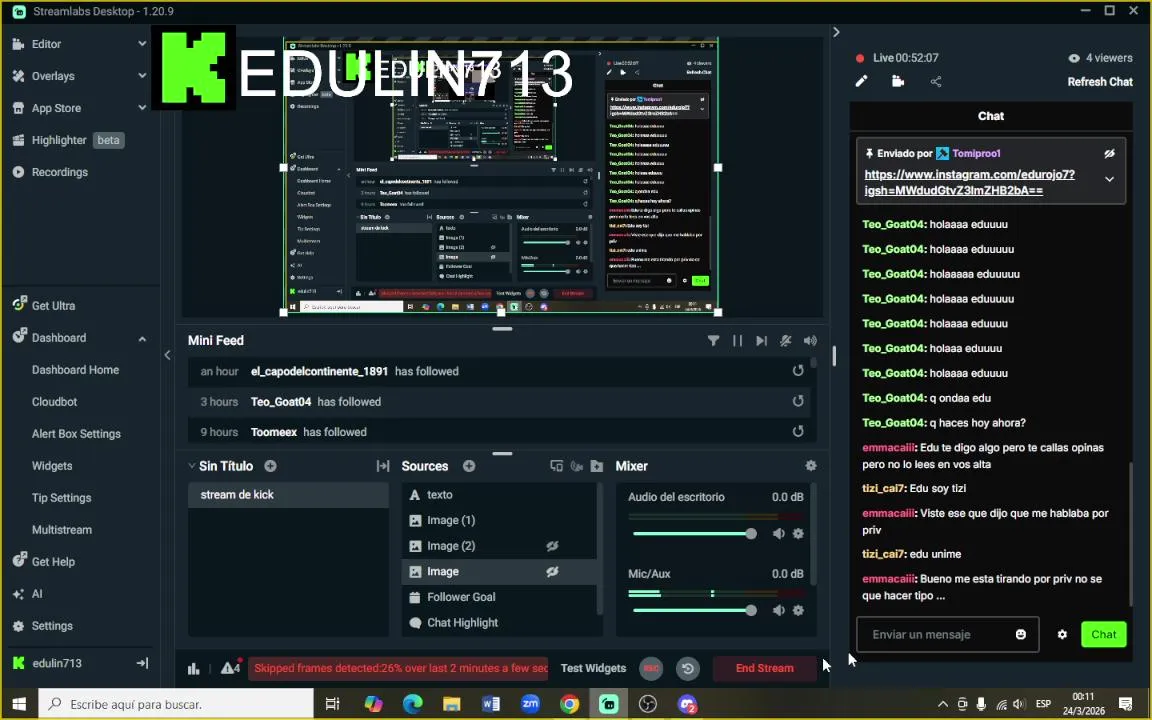The image size is (1152, 720).
Task: Select the 'stream de kick' scene
Action: [x=288, y=495]
